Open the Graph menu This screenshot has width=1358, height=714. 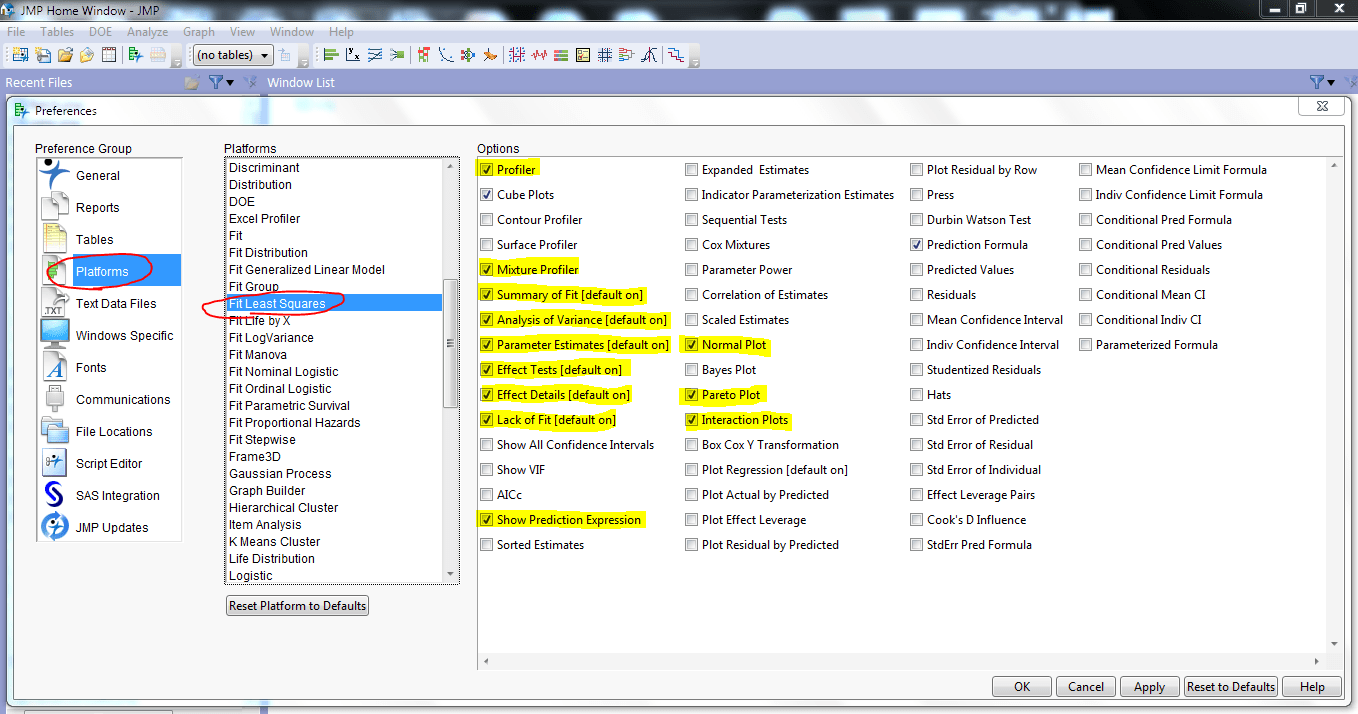click(x=199, y=32)
